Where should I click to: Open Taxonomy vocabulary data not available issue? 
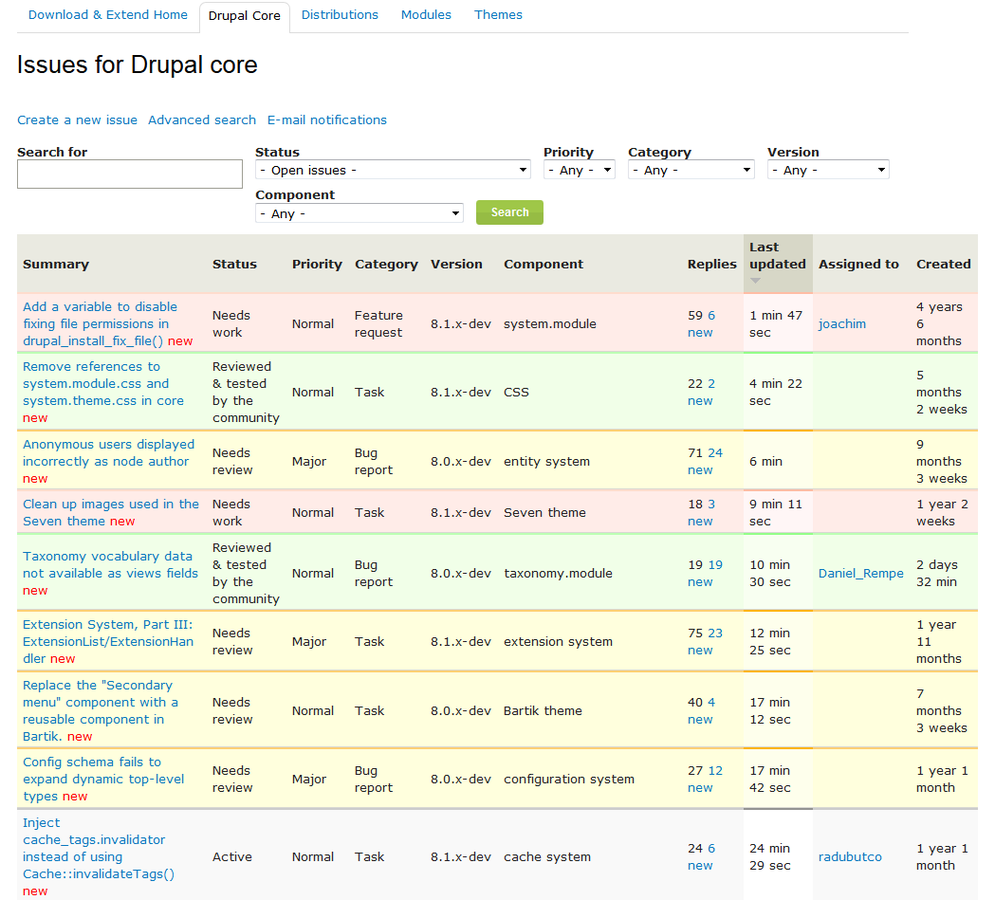110,564
